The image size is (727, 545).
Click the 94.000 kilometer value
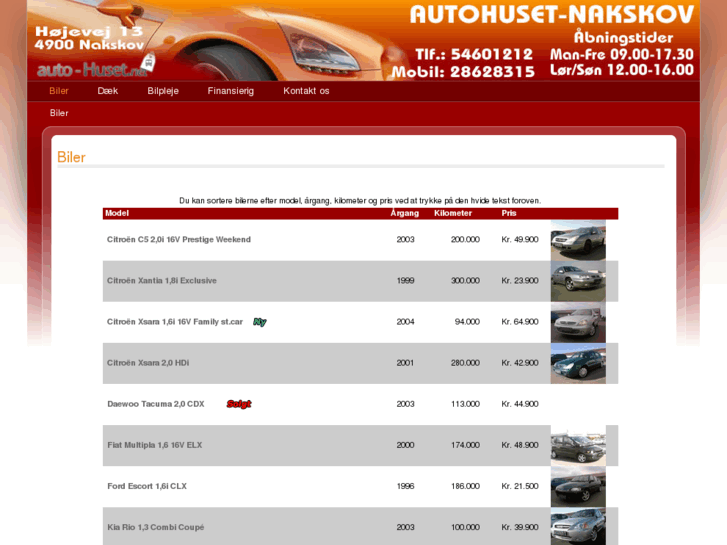pyautogui.click(x=467, y=322)
